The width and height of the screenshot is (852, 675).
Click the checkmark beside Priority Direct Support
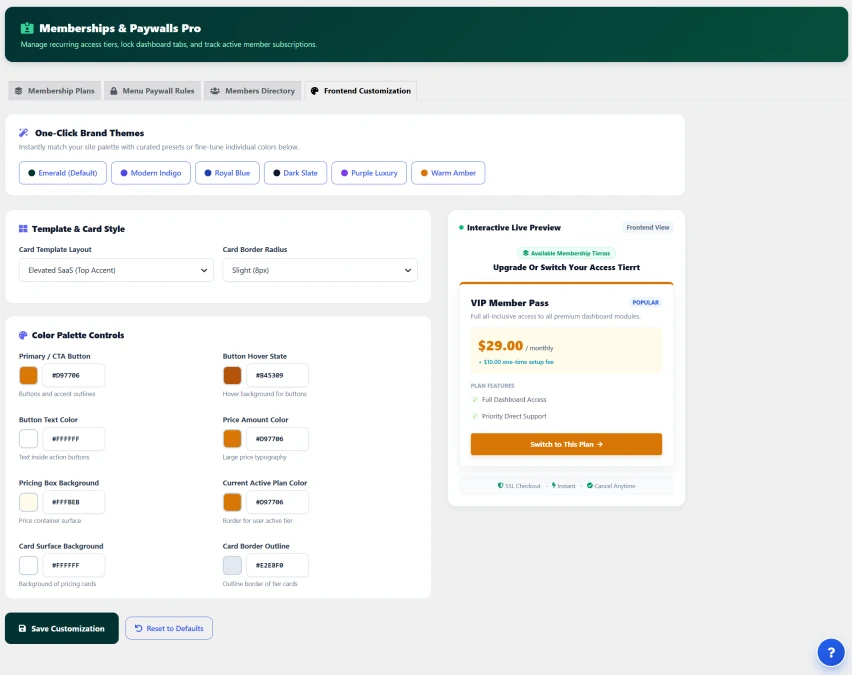[x=475, y=416]
